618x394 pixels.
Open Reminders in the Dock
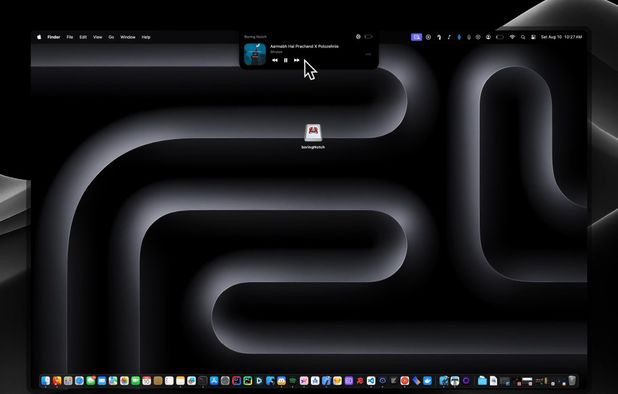169,381
